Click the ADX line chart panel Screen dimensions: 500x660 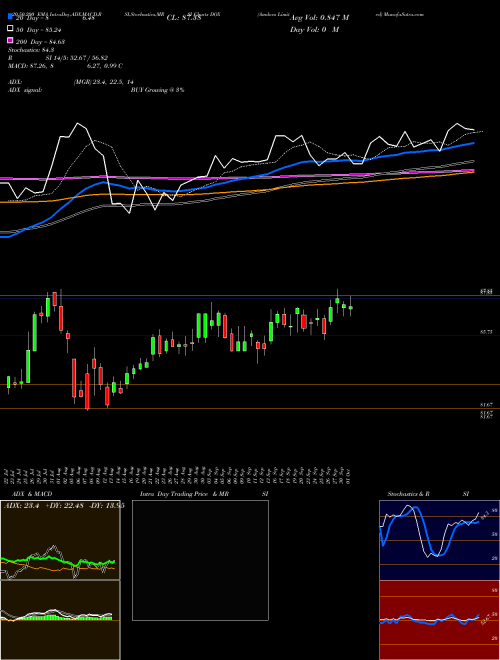tap(60, 540)
